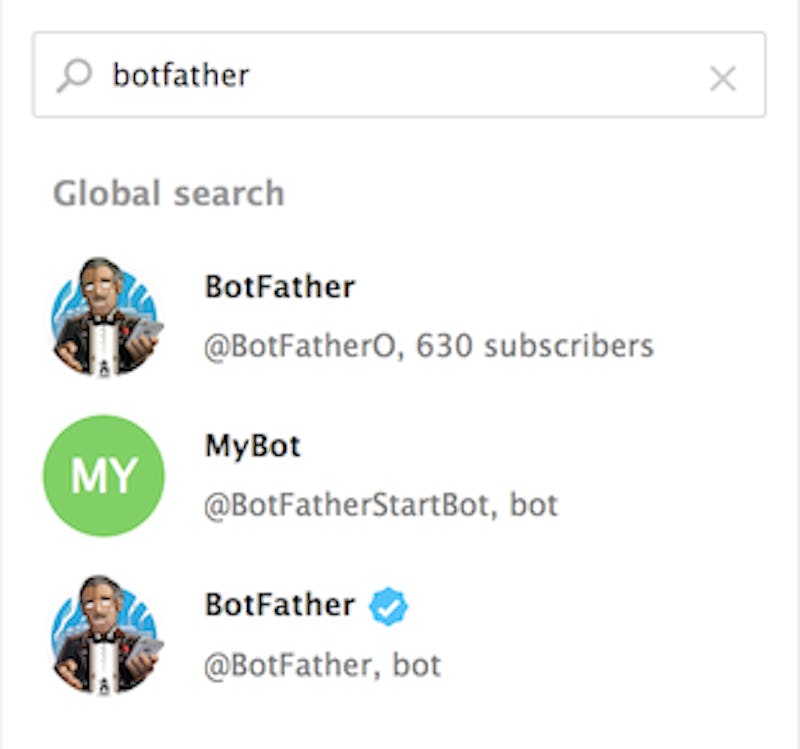Select the verified BotFather bot name
This screenshot has height=749, width=800.
(280, 605)
